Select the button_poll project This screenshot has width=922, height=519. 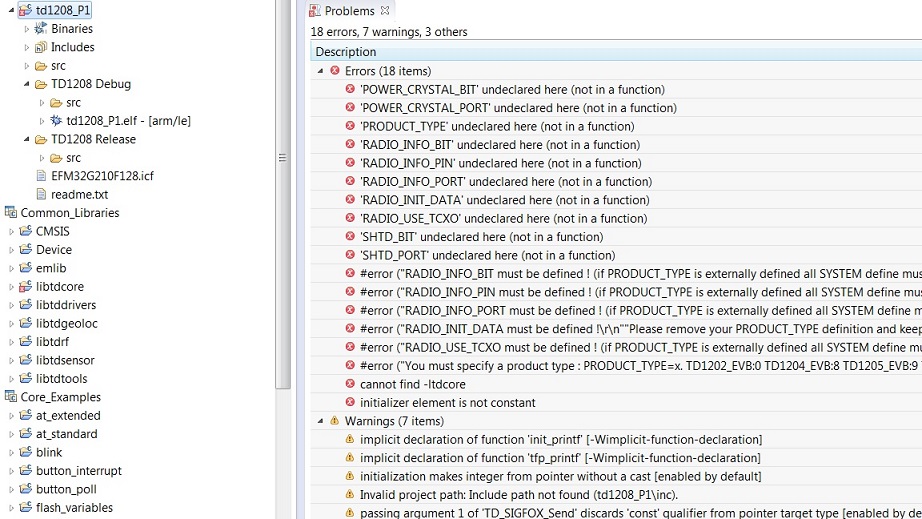point(66,489)
